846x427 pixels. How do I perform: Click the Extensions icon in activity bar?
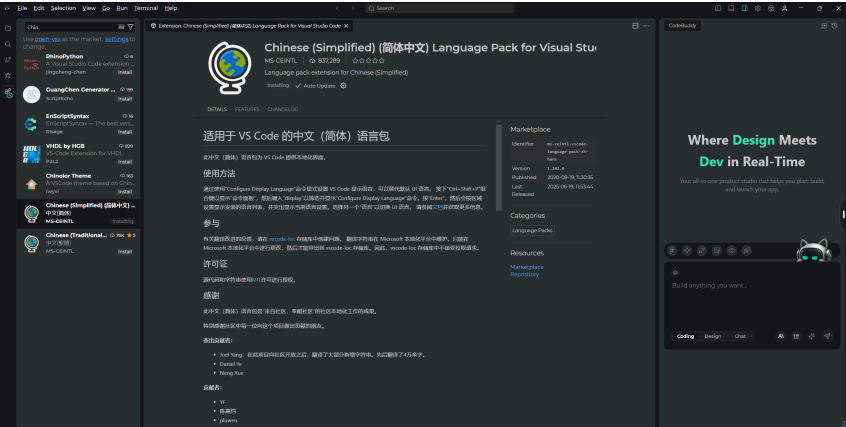point(8,93)
